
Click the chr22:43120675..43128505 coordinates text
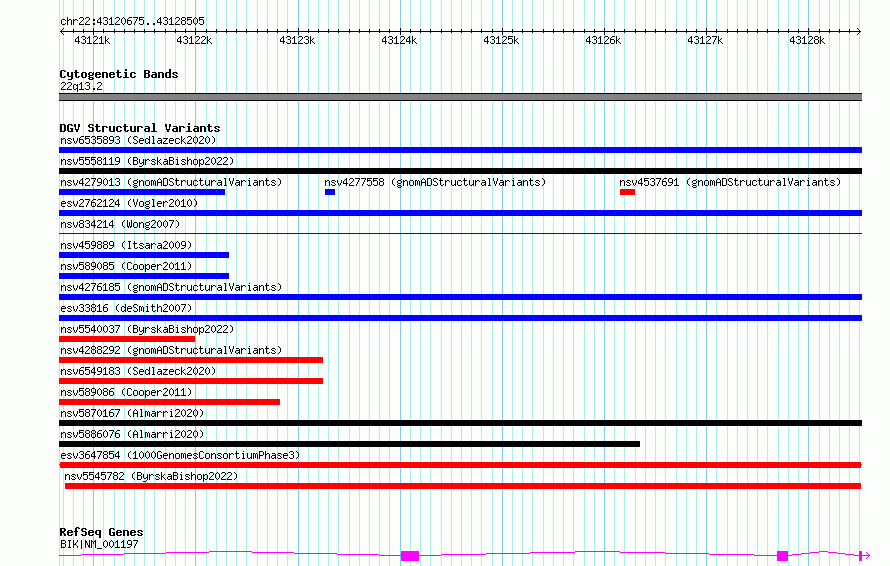click(132, 22)
